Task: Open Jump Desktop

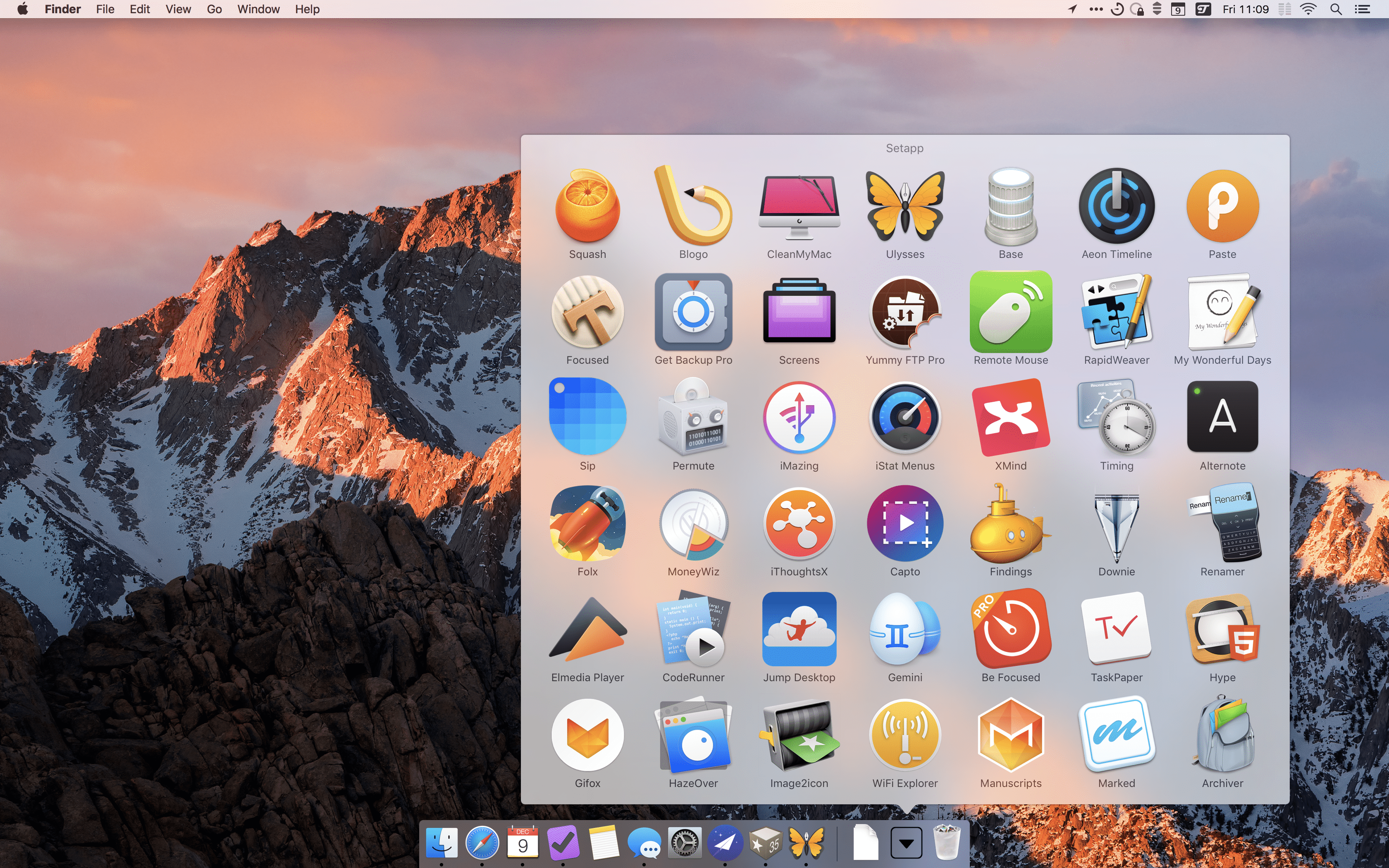Action: (x=799, y=629)
